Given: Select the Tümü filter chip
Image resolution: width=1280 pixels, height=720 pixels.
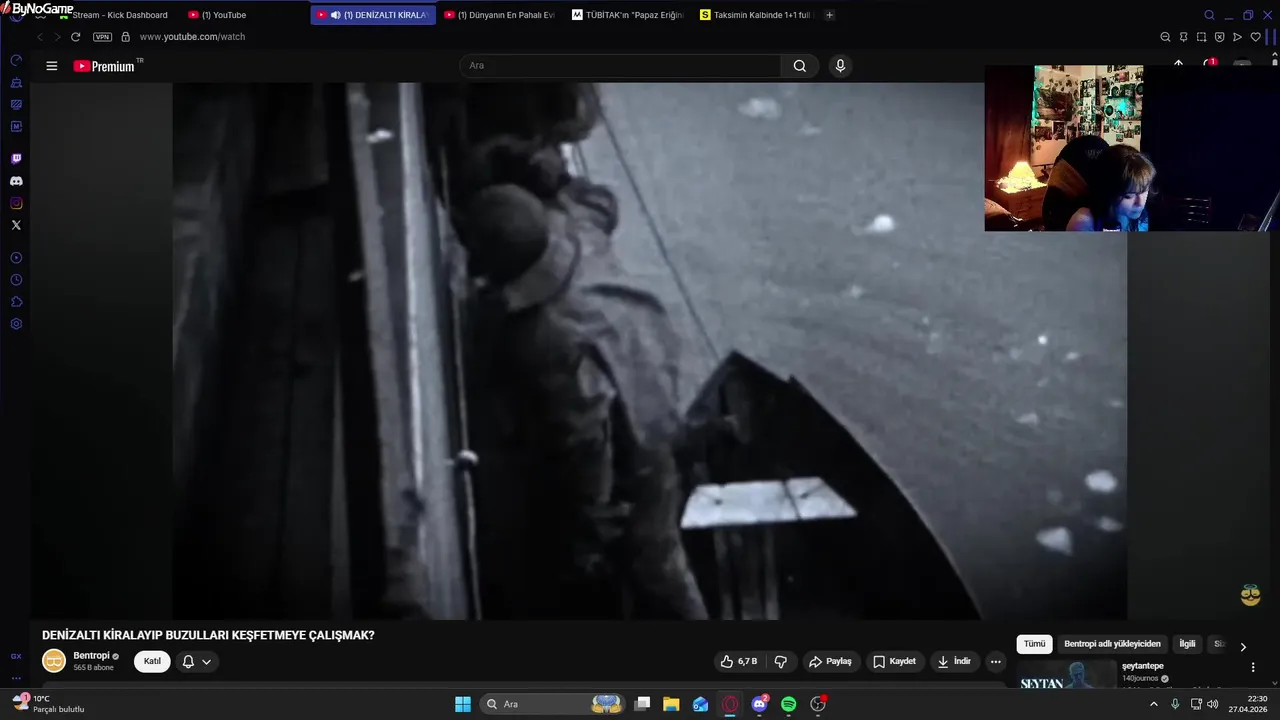Looking at the screenshot, I should [x=1034, y=644].
